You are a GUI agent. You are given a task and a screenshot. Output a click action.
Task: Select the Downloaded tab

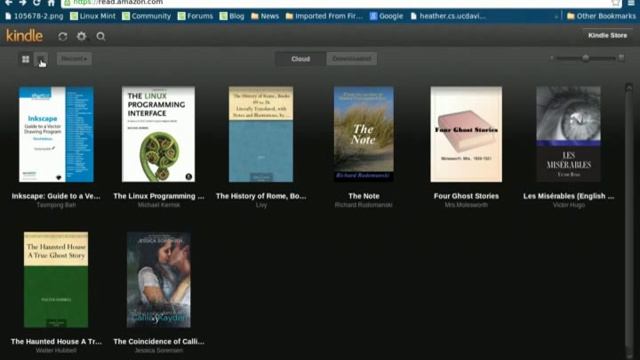point(351,59)
